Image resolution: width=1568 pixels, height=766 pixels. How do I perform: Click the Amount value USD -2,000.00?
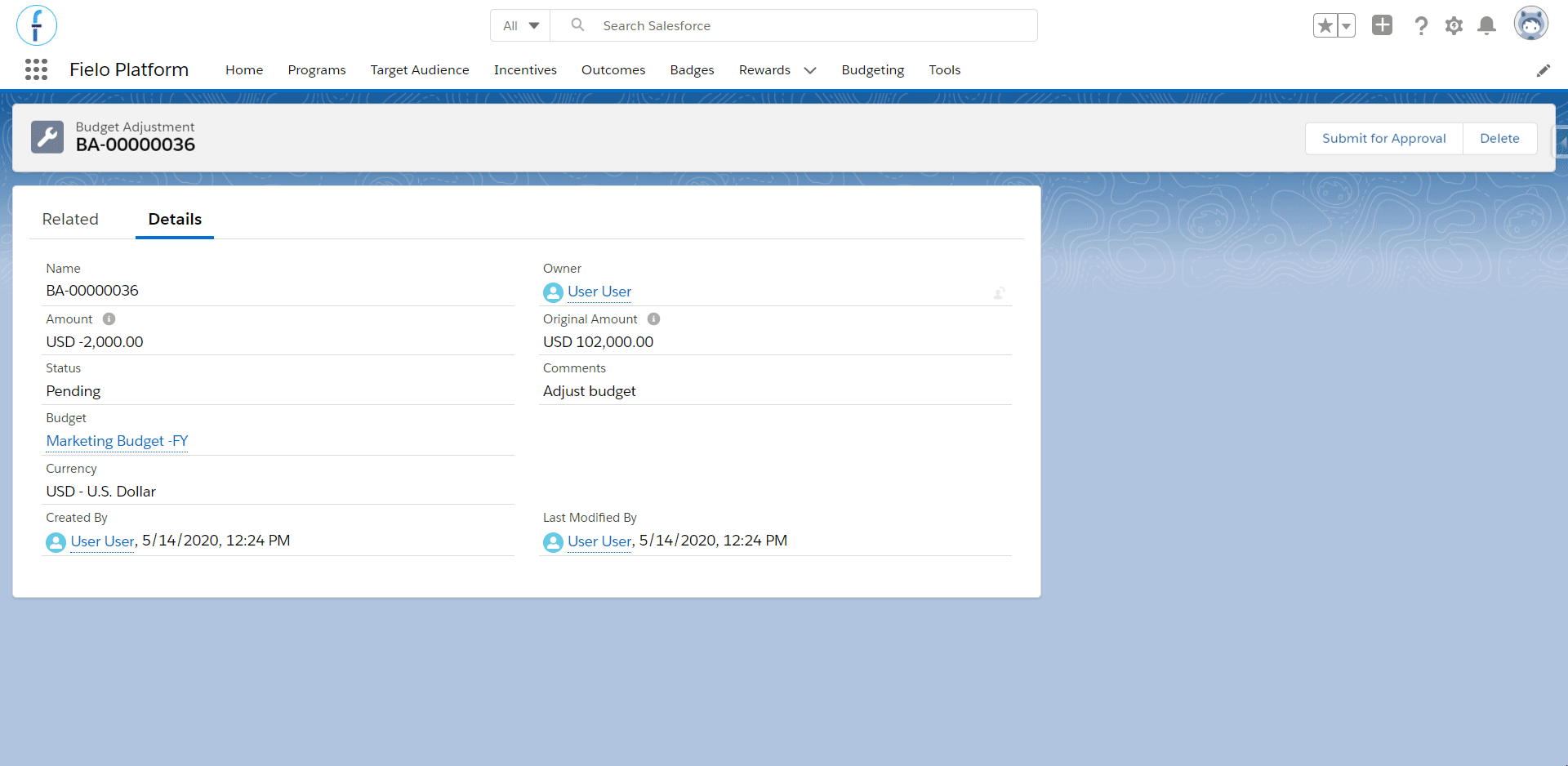pyautogui.click(x=95, y=342)
